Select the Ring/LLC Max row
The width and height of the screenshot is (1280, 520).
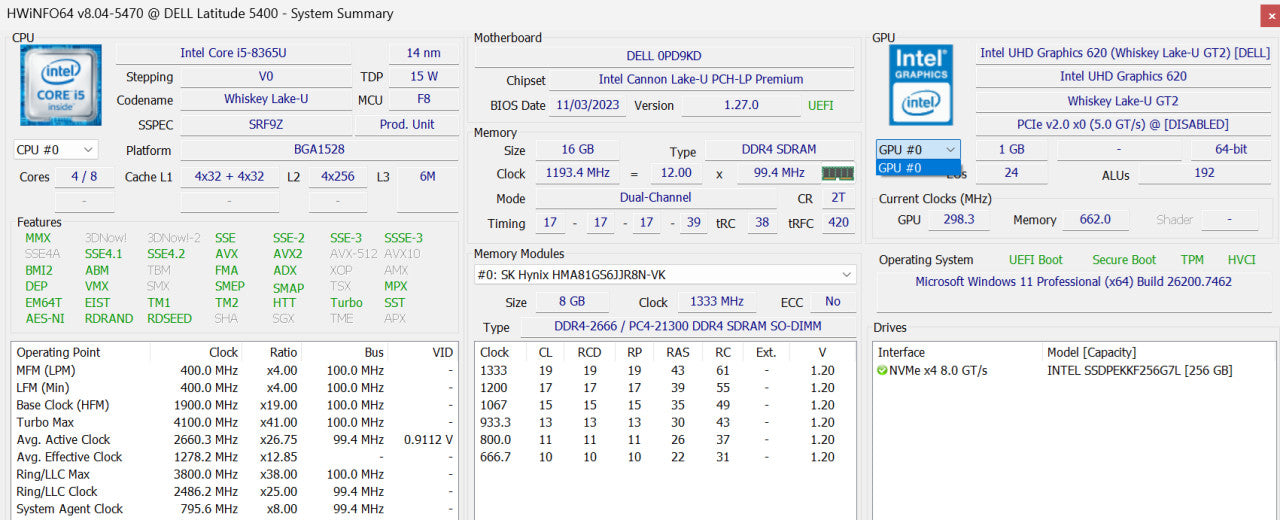(234, 474)
